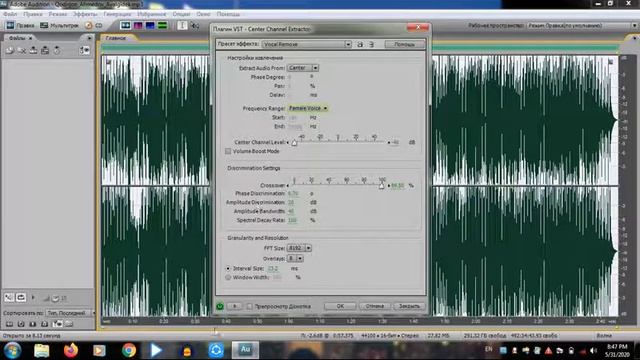The height and width of the screenshot is (360, 640).
Task: Click first icon above Sort by in Files panel
Action: [9, 298]
